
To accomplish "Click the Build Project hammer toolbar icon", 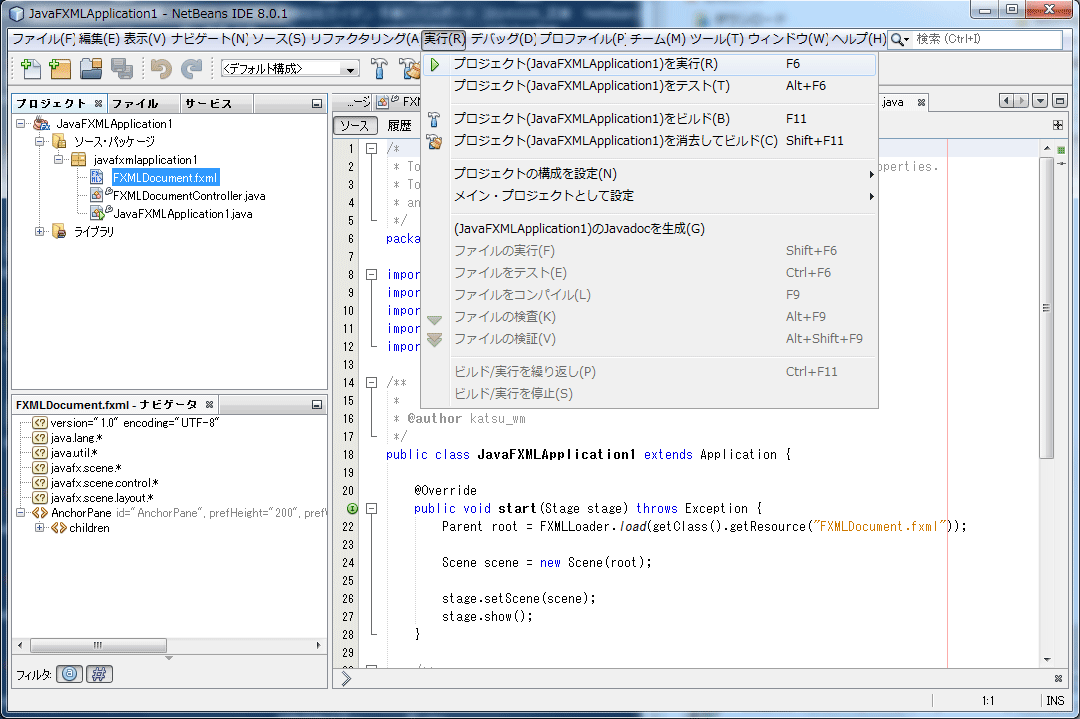I will point(379,68).
